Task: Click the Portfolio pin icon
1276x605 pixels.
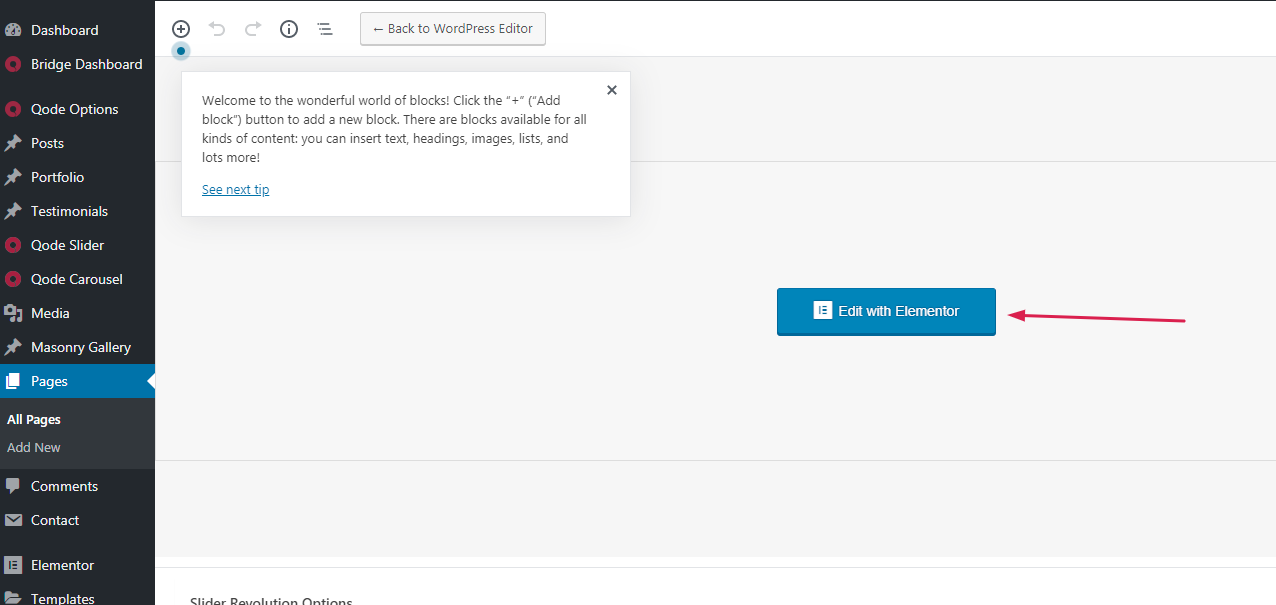Action: click(x=13, y=177)
